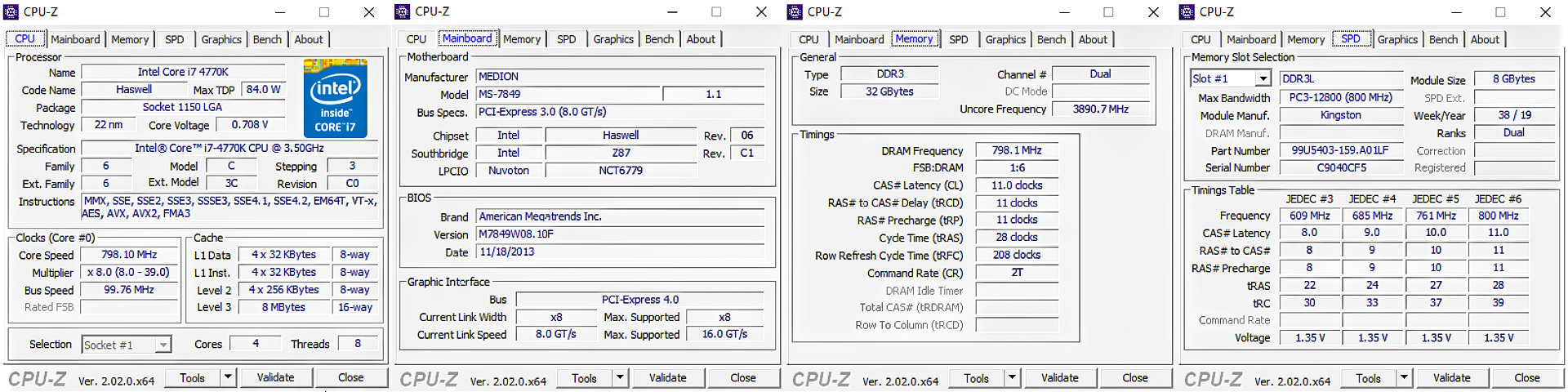Click Close button in the first CPU window
The height and width of the screenshot is (392, 1568).
click(x=350, y=377)
